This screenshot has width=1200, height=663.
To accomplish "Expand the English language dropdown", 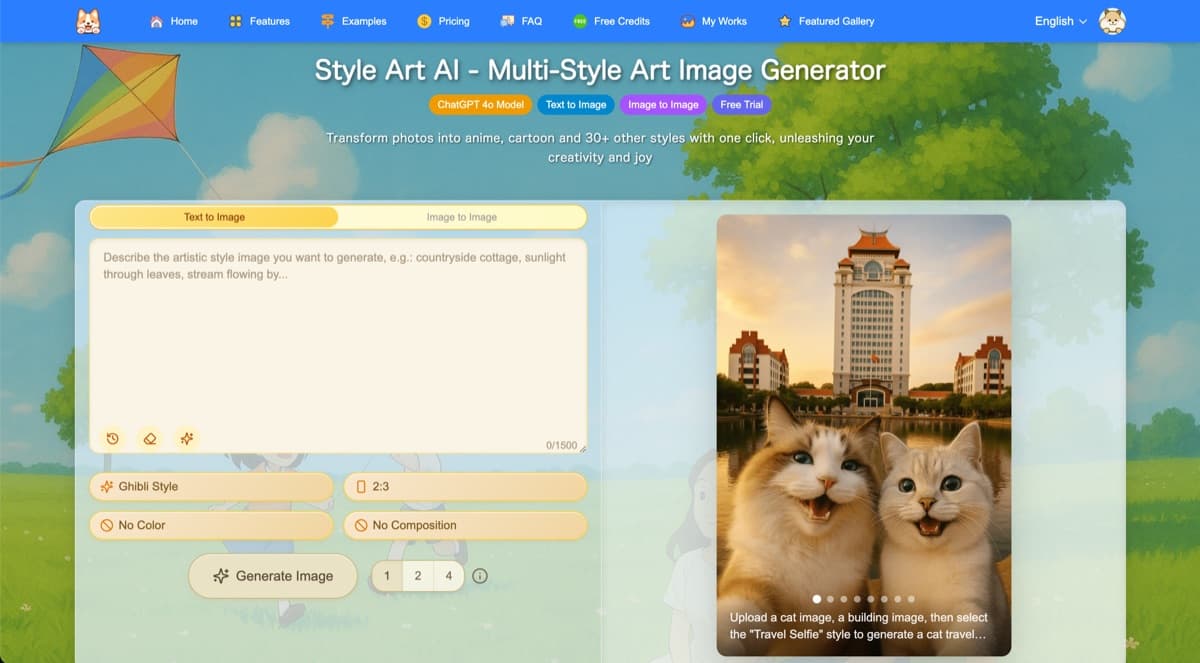I will (x=1059, y=20).
